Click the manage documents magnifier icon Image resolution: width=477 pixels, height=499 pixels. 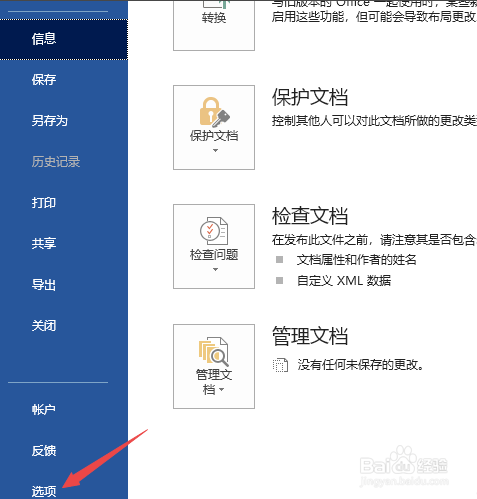tap(214, 351)
